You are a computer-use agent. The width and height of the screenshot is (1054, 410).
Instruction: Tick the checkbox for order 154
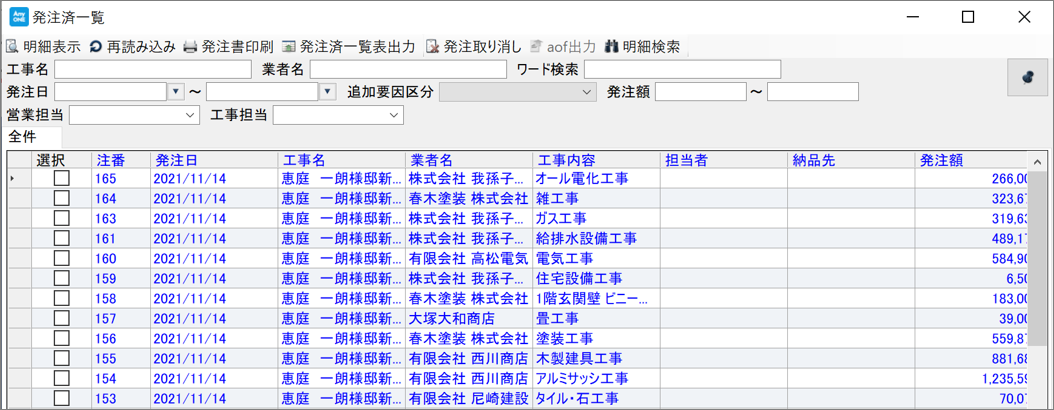coord(62,378)
